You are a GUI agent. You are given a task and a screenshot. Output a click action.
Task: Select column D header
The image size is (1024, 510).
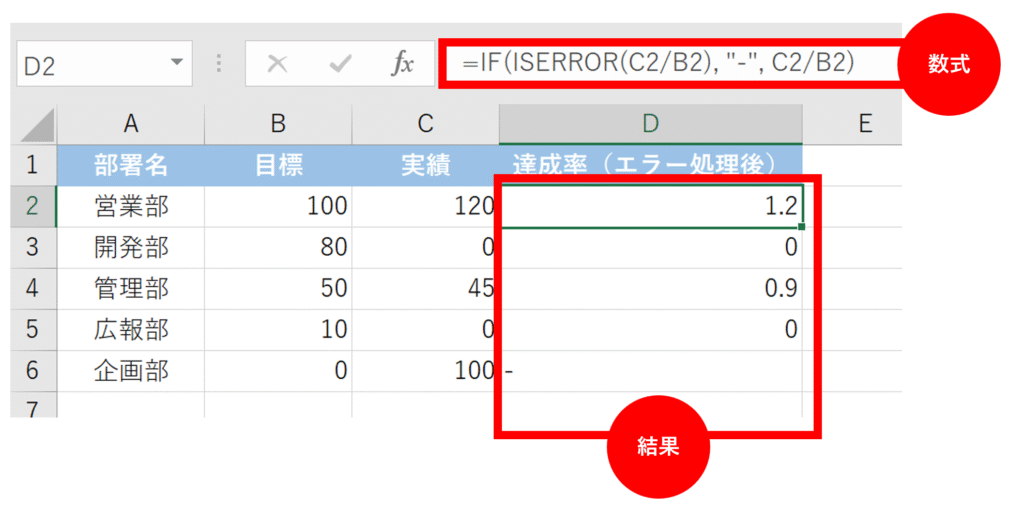(x=650, y=124)
